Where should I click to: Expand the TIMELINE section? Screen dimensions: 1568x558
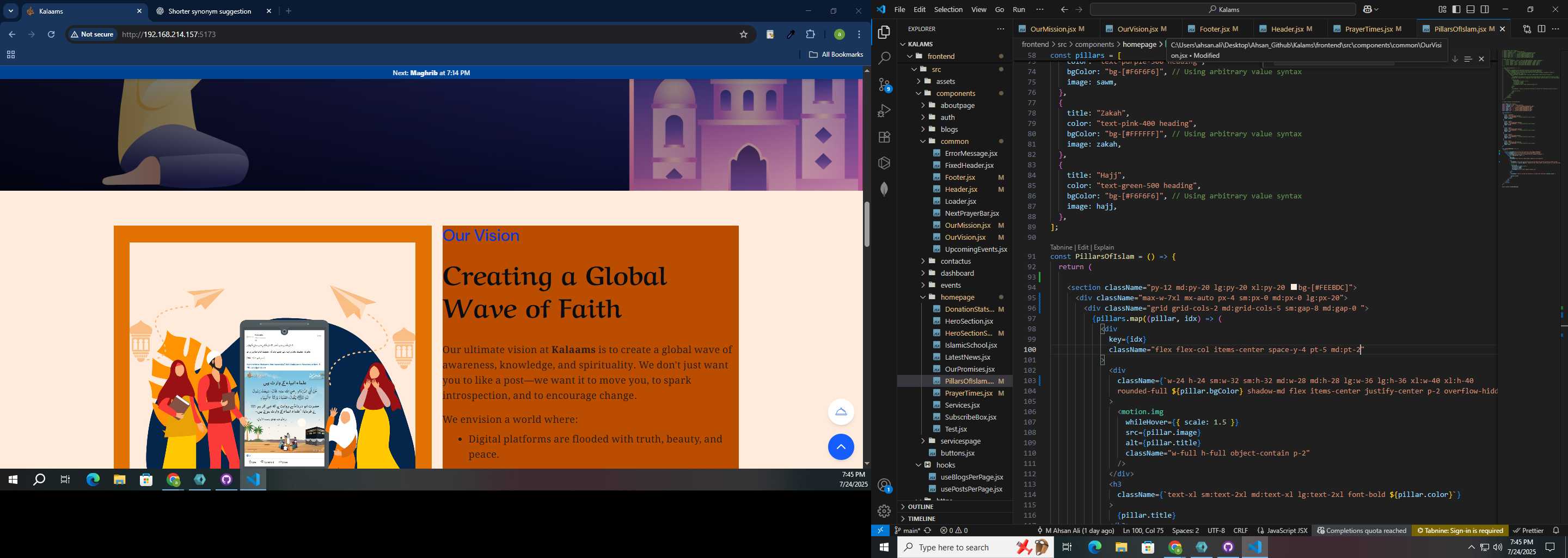point(954,518)
